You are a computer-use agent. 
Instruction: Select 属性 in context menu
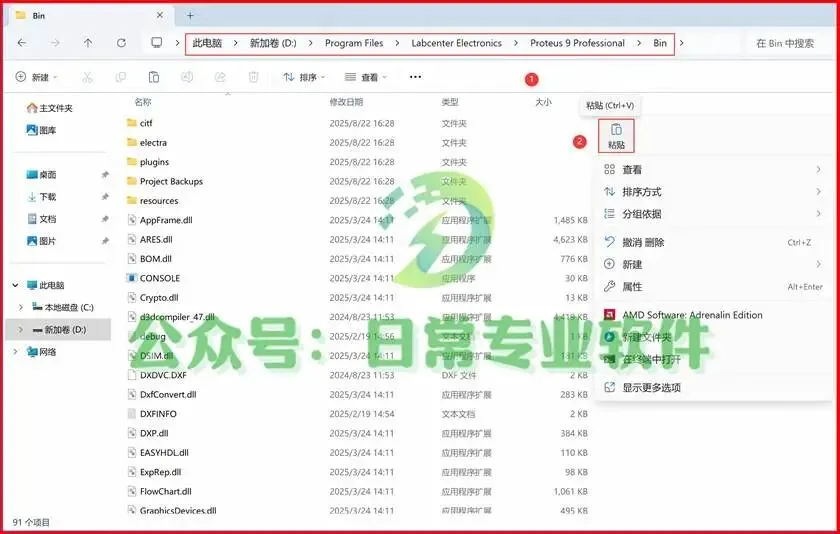coord(714,287)
